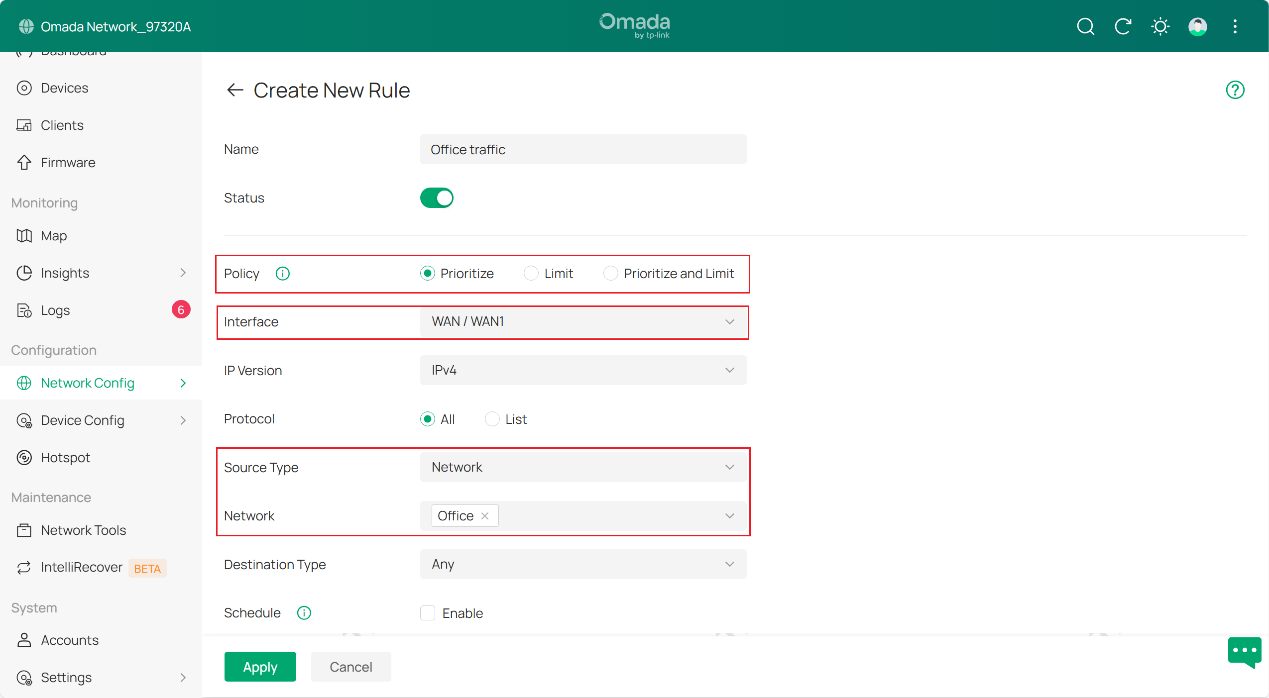
Task: Select the List protocol option
Action: (x=491, y=418)
